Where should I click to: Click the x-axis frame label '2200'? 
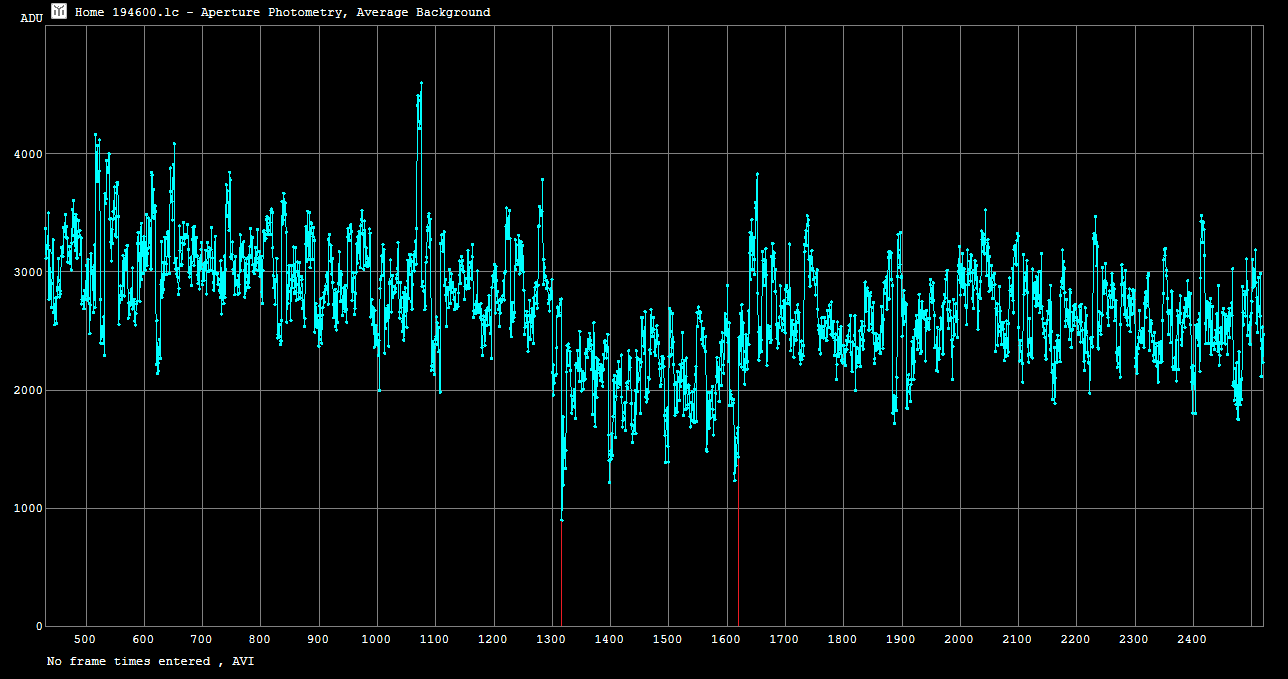(x=1076, y=639)
